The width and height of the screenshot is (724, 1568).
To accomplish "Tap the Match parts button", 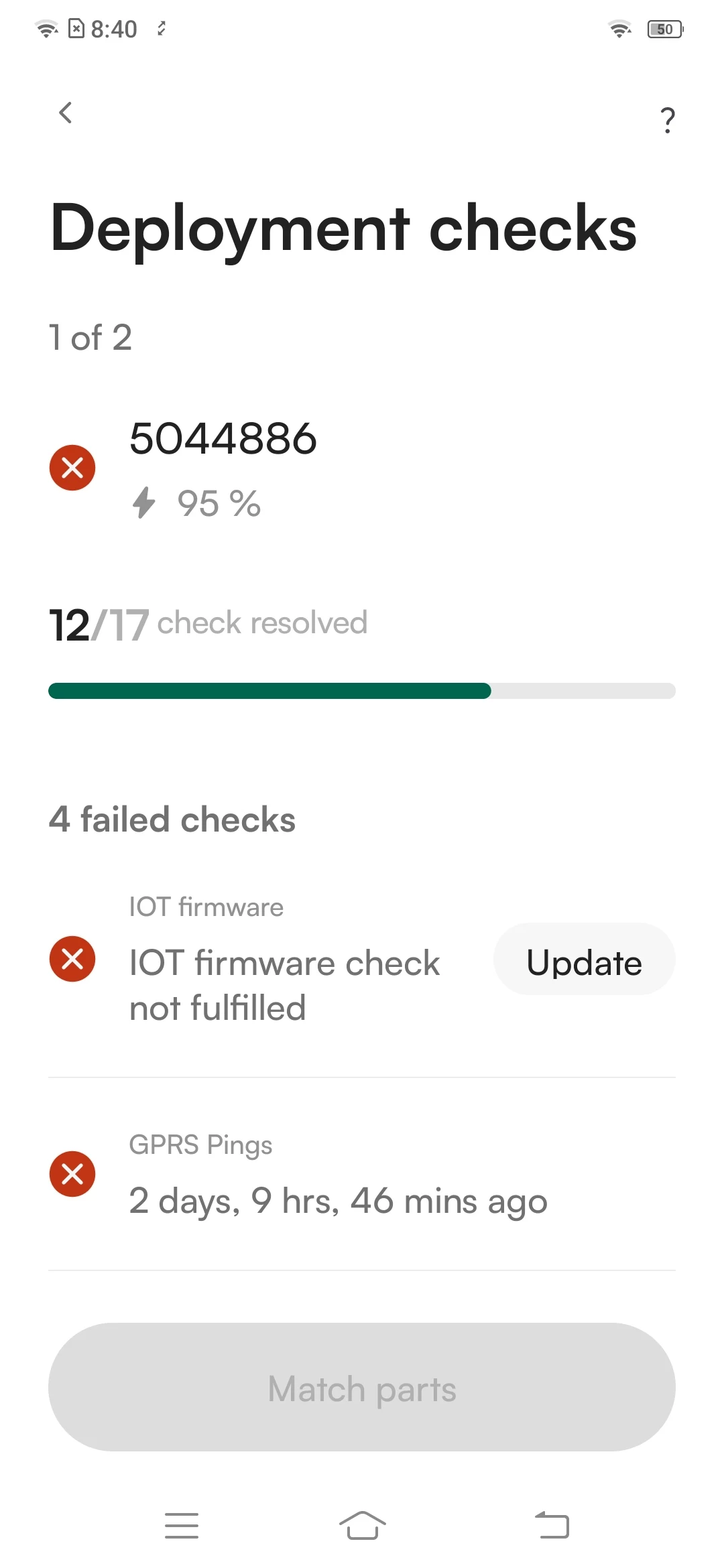I will (x=362, y=1387).
